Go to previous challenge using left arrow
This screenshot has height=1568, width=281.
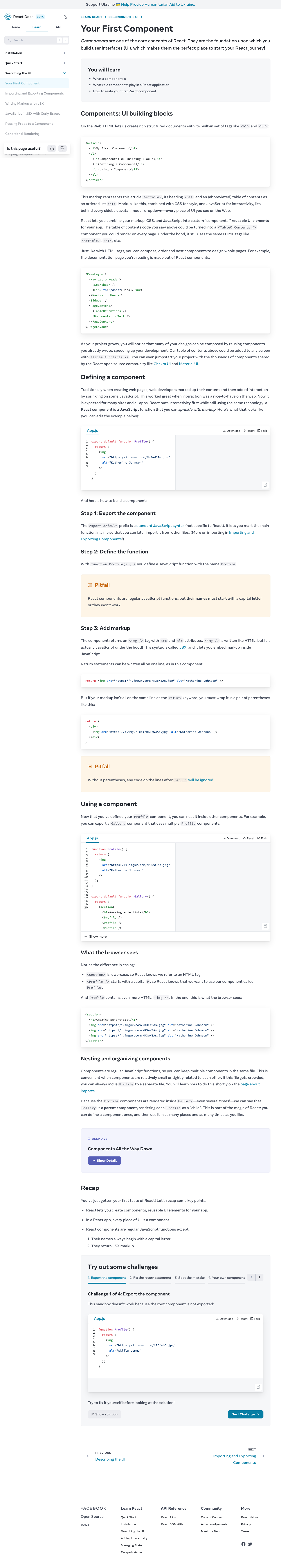coord(252,1278)
